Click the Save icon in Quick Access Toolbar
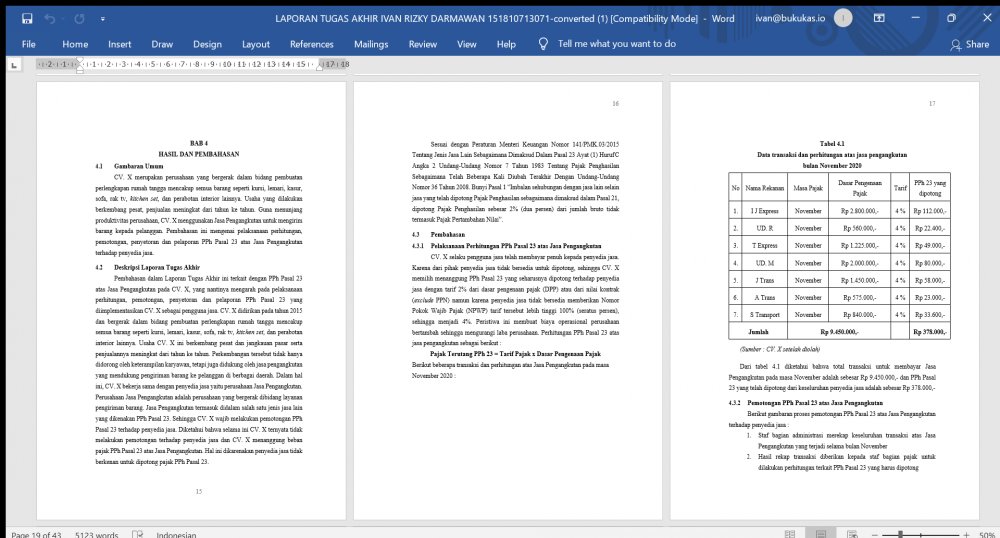 pyautogui.click(x=27, y=18)
